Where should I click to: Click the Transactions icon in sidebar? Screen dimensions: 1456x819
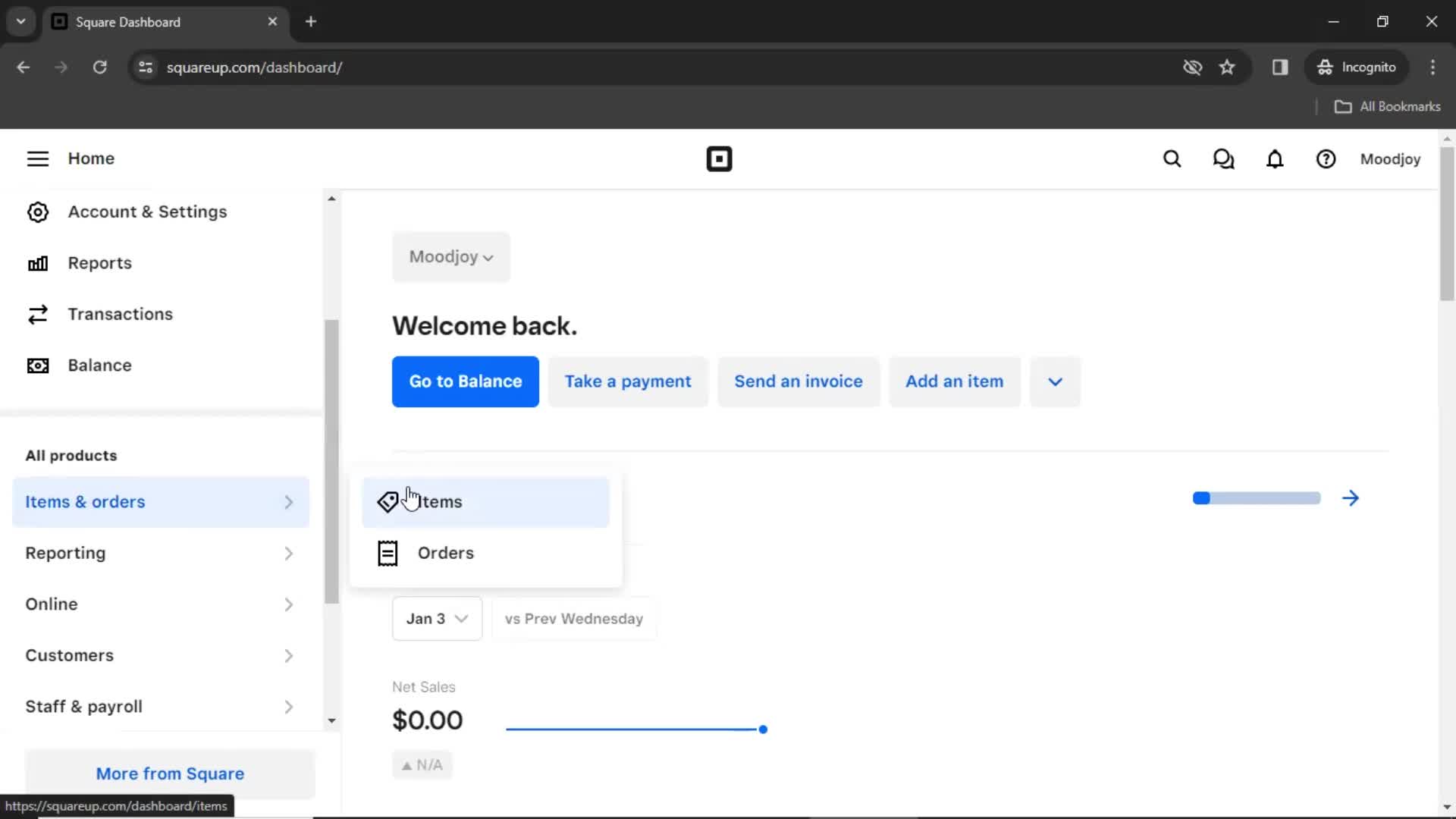pos(37,314)
